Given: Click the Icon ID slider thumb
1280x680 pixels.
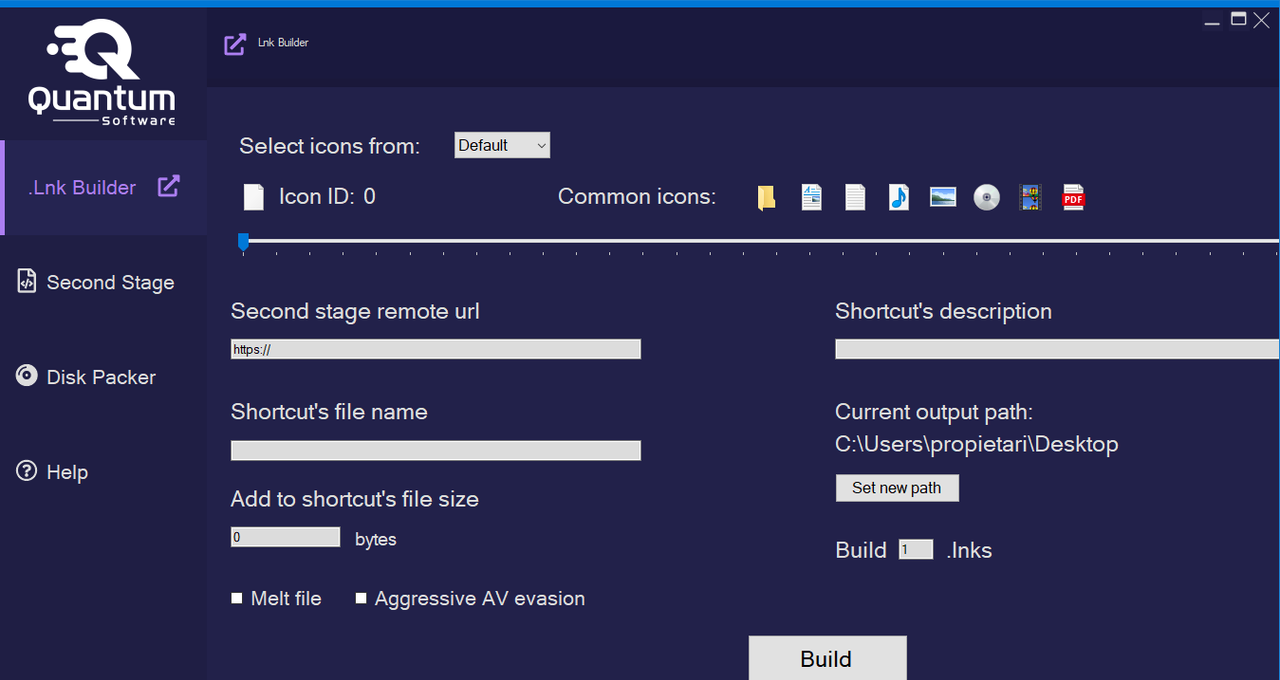Looking at the screenshot, I should point(243,241).
